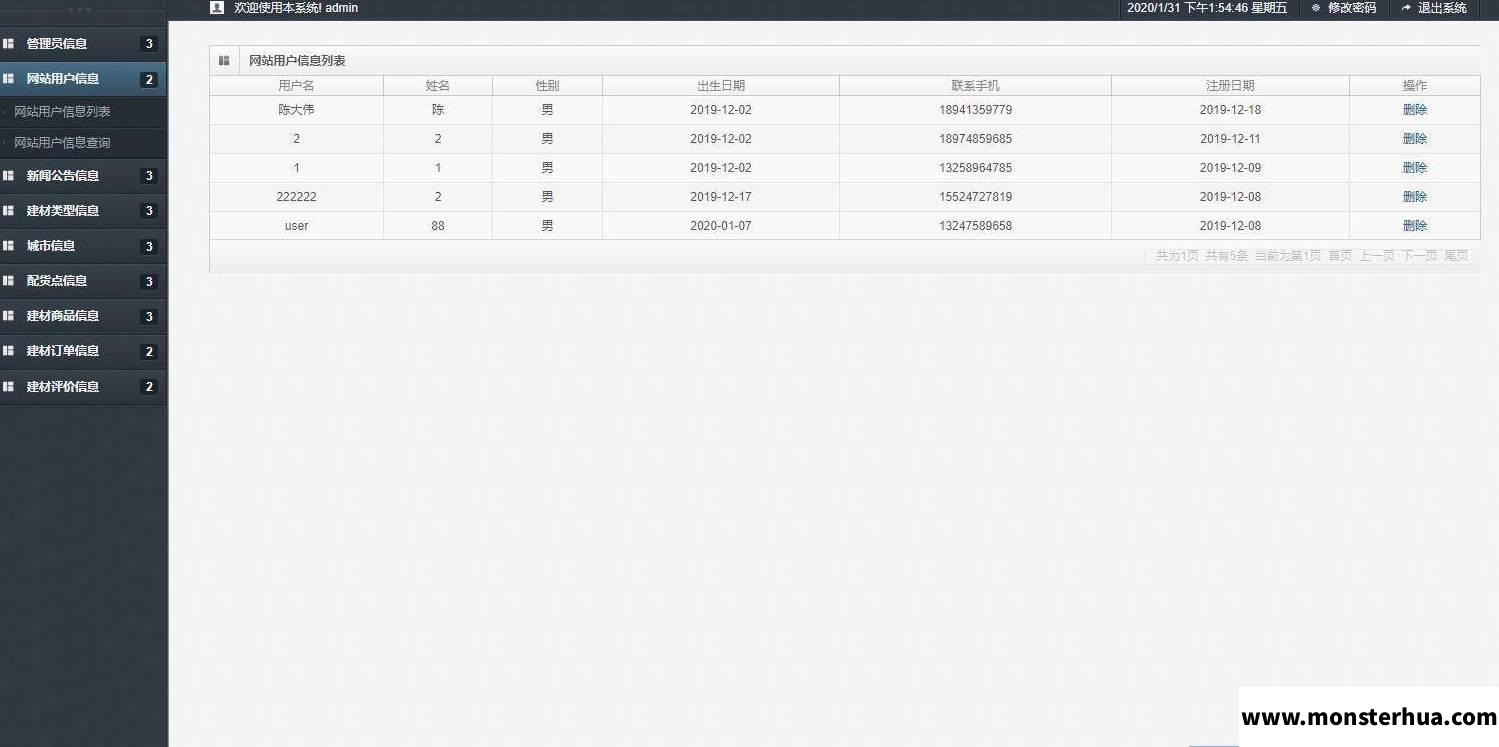Click registration date 2019-12-09
Viewport: 1499px width, 747px height.
1230,168
